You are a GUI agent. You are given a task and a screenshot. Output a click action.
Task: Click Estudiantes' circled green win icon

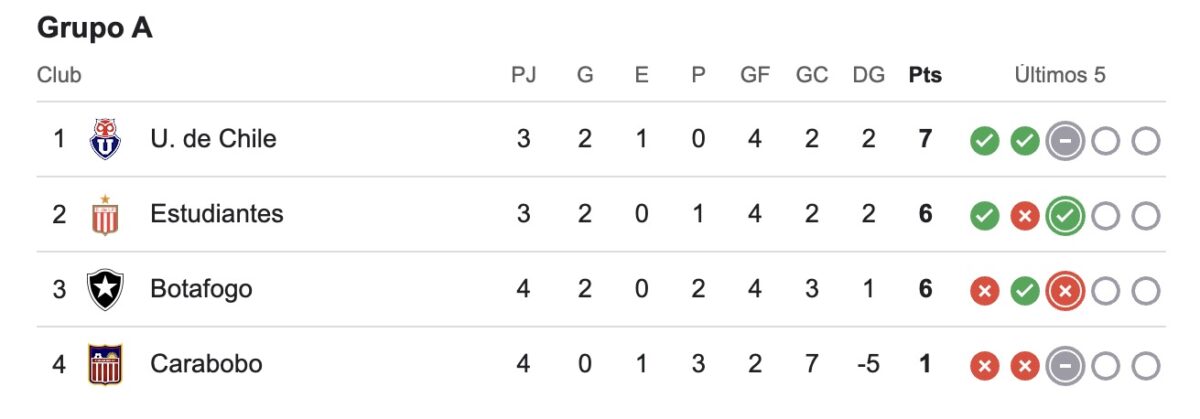(1065, 216)
